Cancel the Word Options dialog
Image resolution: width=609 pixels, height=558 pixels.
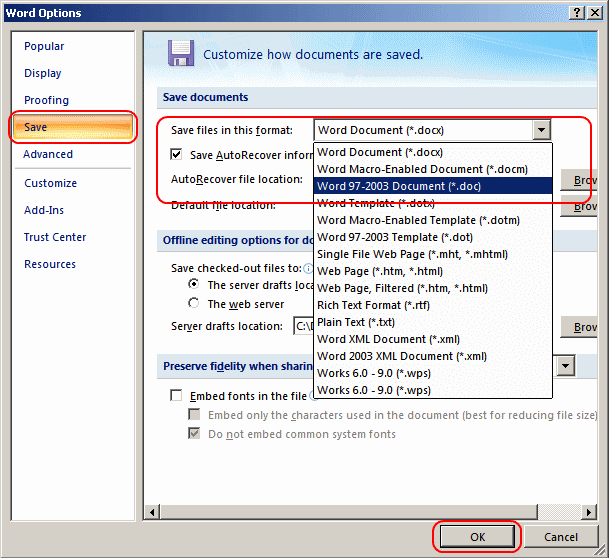[560, 537]
